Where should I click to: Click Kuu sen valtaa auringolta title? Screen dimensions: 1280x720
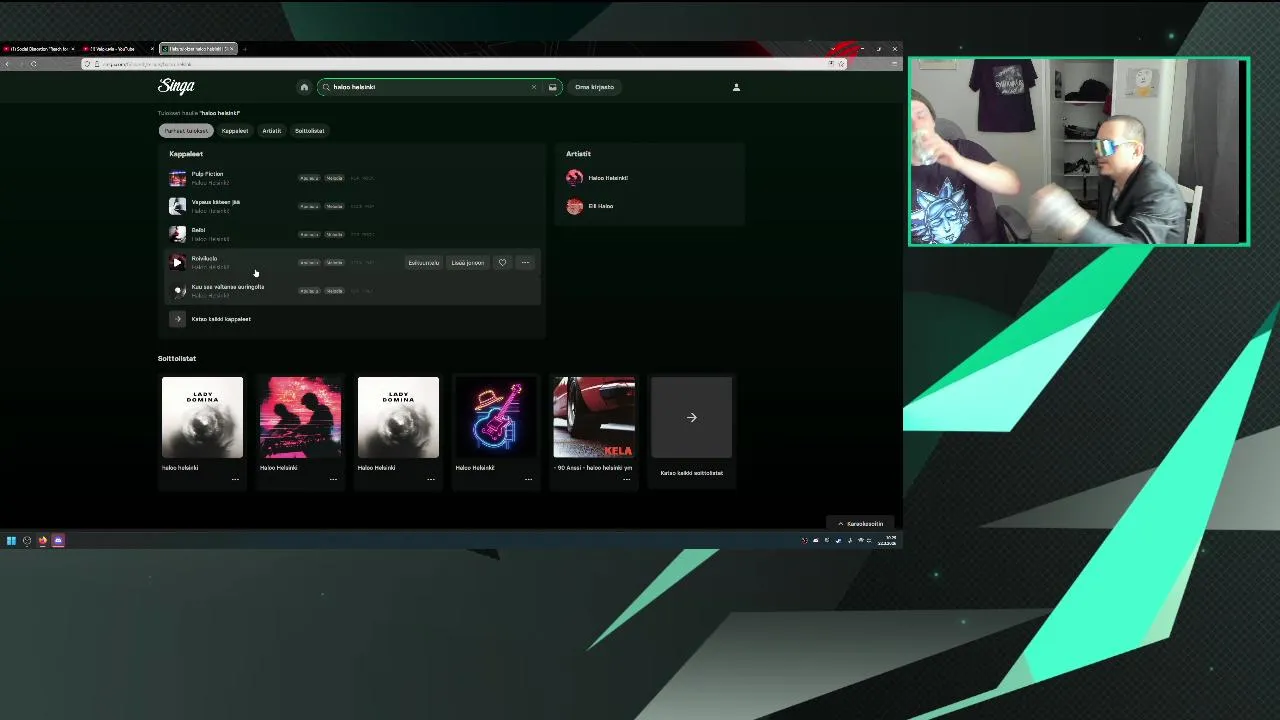click(228, 287)
